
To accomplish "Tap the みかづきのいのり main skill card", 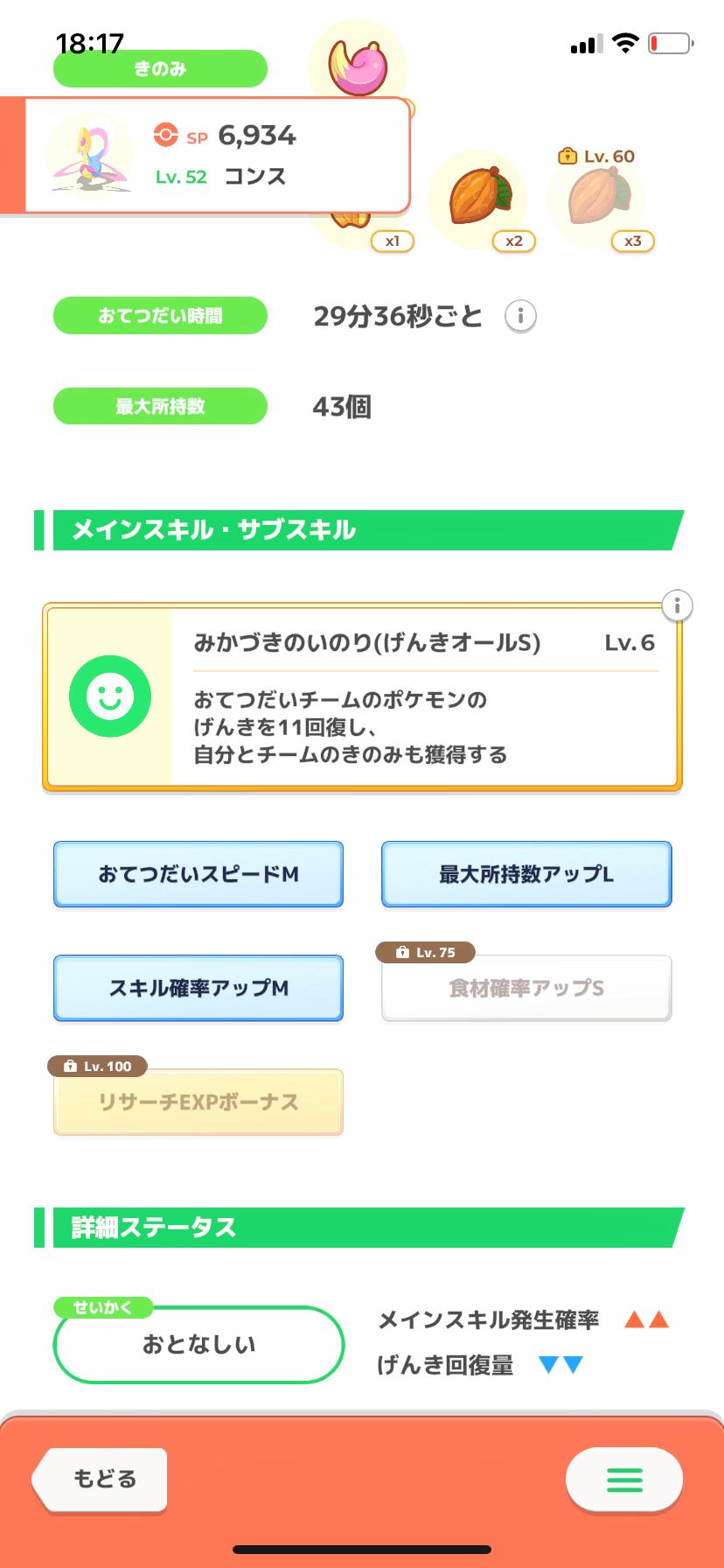I will pos(424,697).
